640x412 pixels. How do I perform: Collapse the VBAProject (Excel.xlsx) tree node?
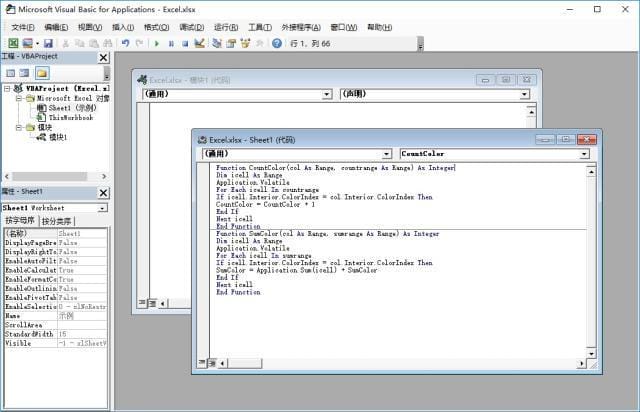pos(6,88)
